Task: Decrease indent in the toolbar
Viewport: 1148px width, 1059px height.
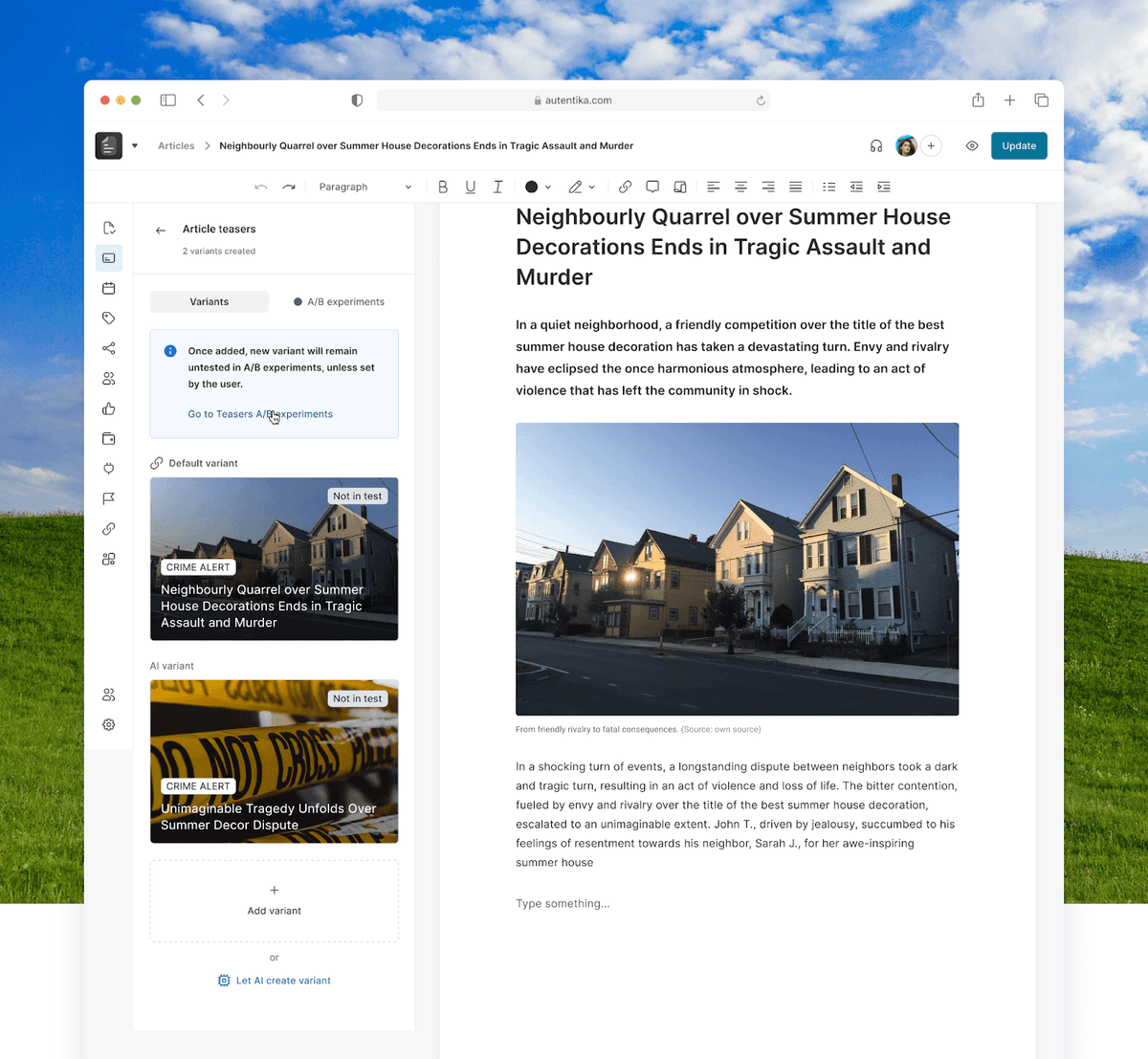Action: tap(856, 187)
